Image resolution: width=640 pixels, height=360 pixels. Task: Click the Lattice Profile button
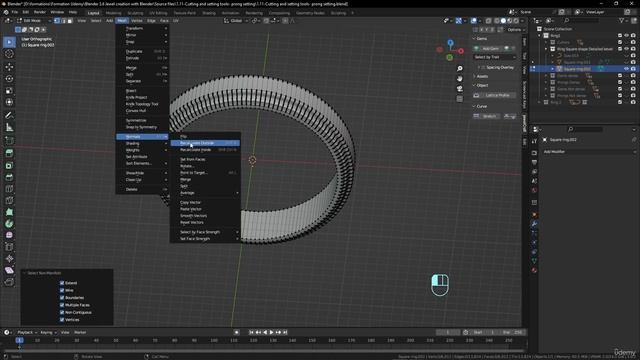(494, 96)
